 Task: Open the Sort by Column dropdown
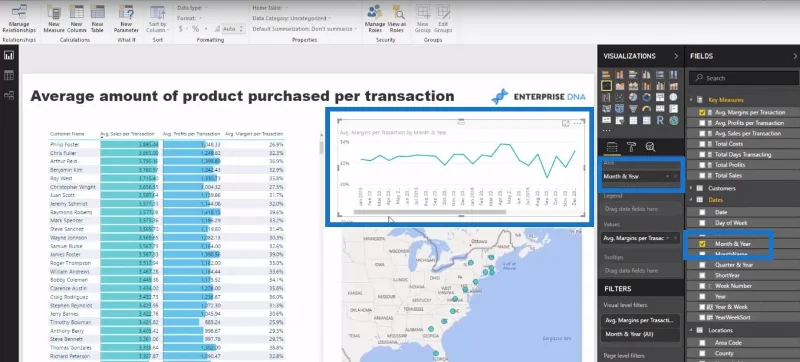[158, 19]
